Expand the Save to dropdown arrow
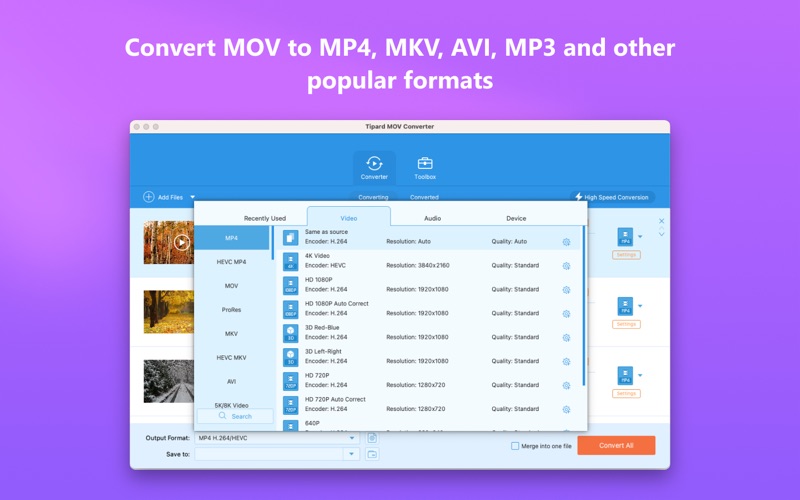800x500 pixels. [351, 454]
